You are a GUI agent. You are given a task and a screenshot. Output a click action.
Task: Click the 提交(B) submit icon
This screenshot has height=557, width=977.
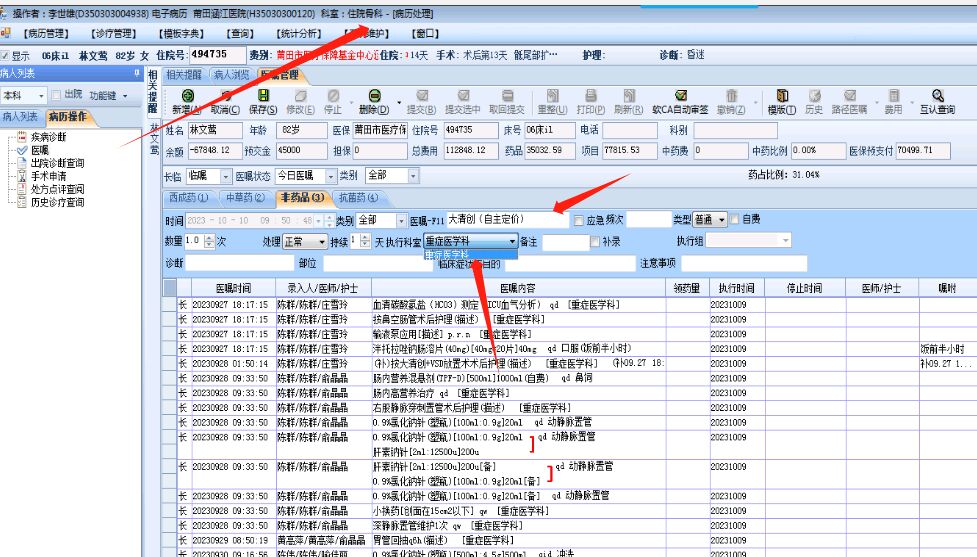coord(422,96)
